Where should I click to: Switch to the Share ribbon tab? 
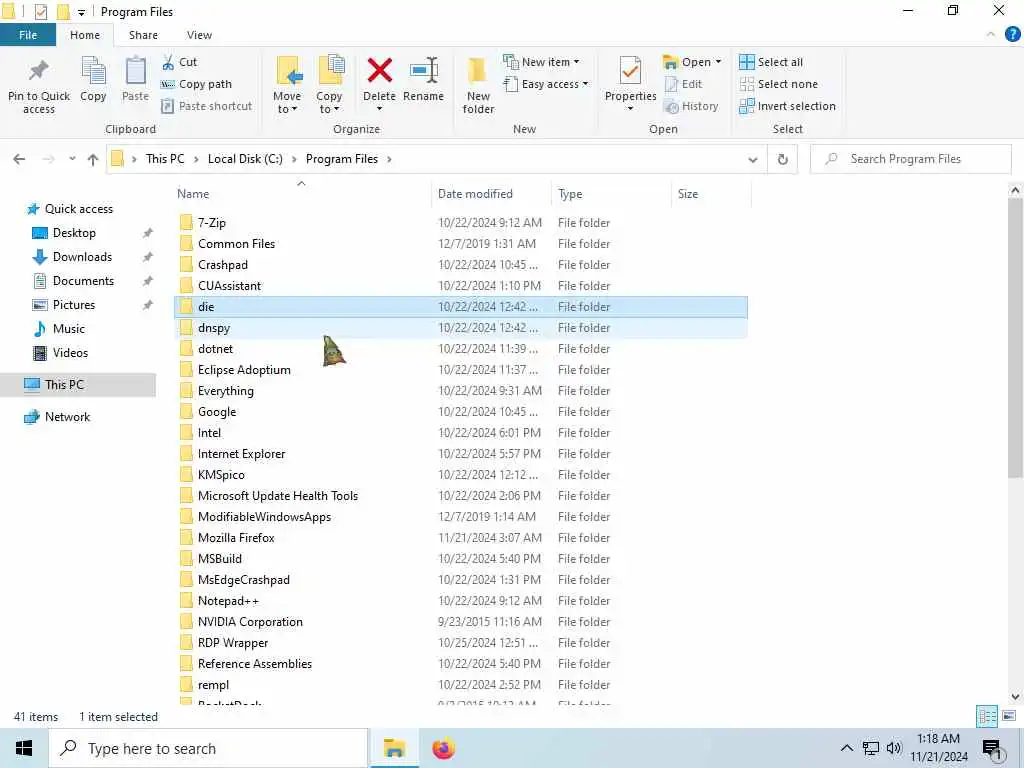coord(143,35)
